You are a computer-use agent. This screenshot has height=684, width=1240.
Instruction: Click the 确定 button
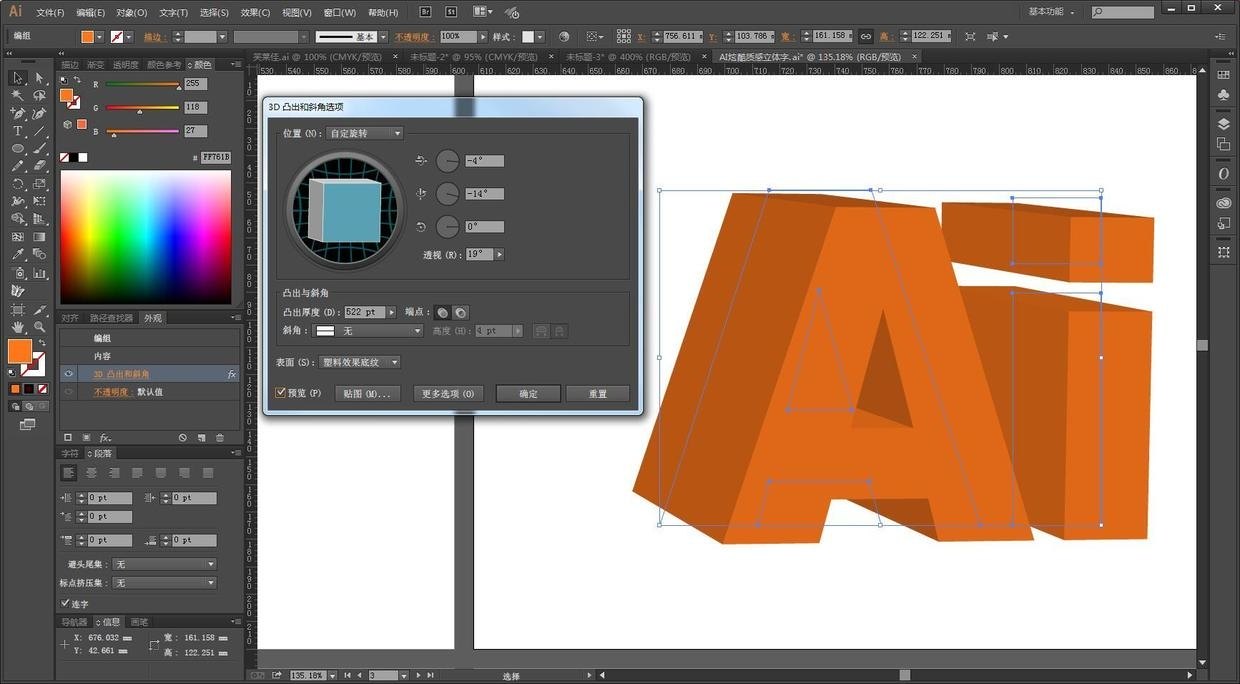click(x=528, y=394)
